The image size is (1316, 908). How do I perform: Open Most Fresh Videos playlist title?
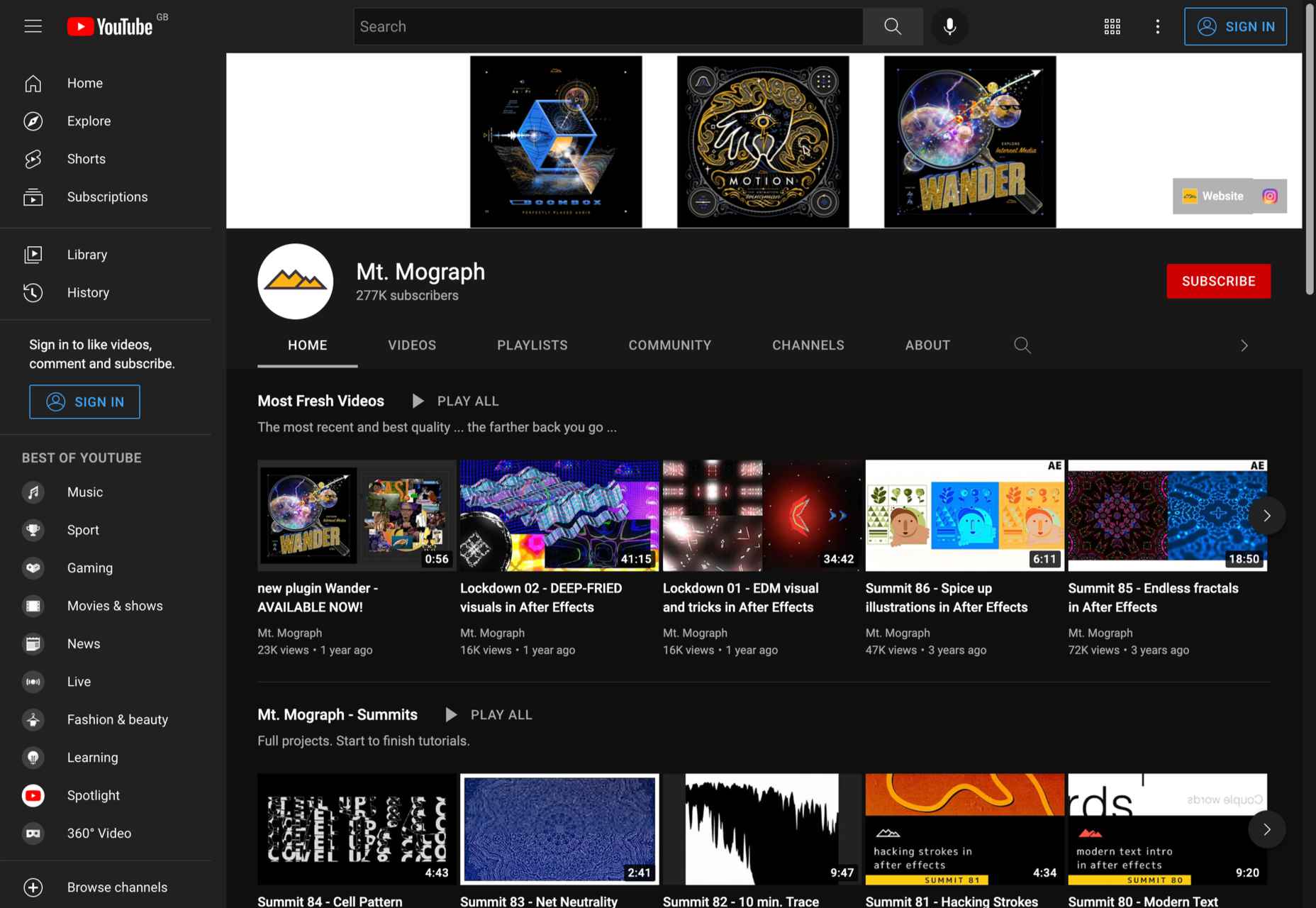(320, 402)
